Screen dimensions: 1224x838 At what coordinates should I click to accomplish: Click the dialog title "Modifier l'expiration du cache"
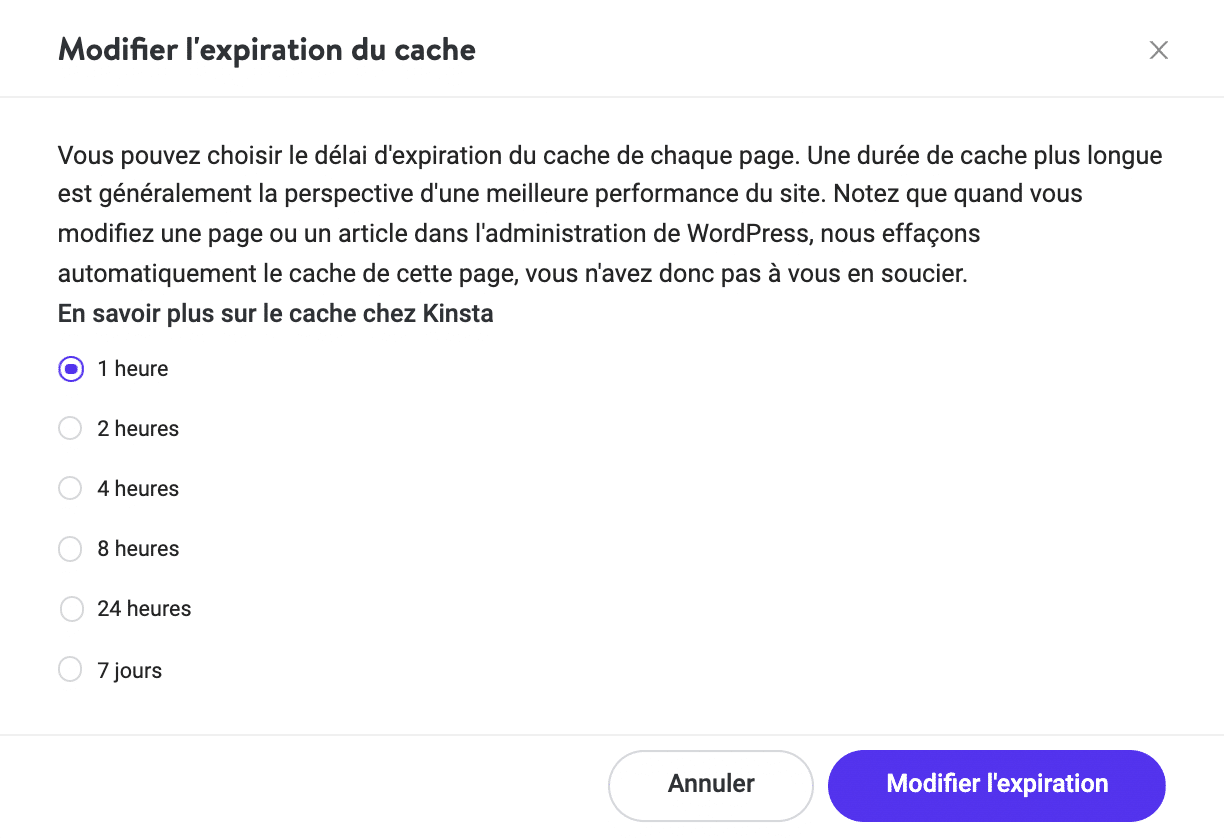[267, 49]
